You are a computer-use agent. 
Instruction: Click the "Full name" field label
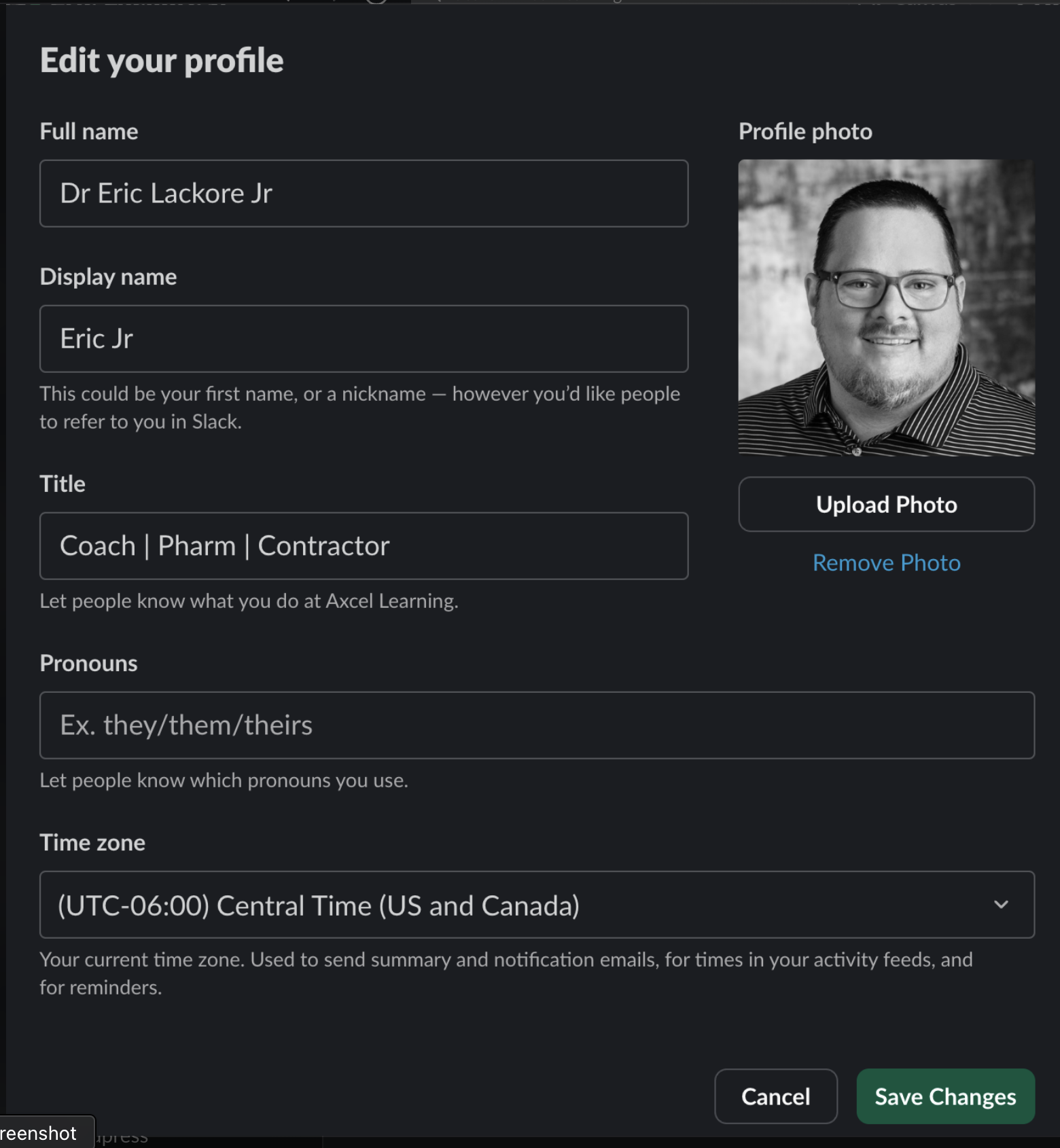click(89, 132)
